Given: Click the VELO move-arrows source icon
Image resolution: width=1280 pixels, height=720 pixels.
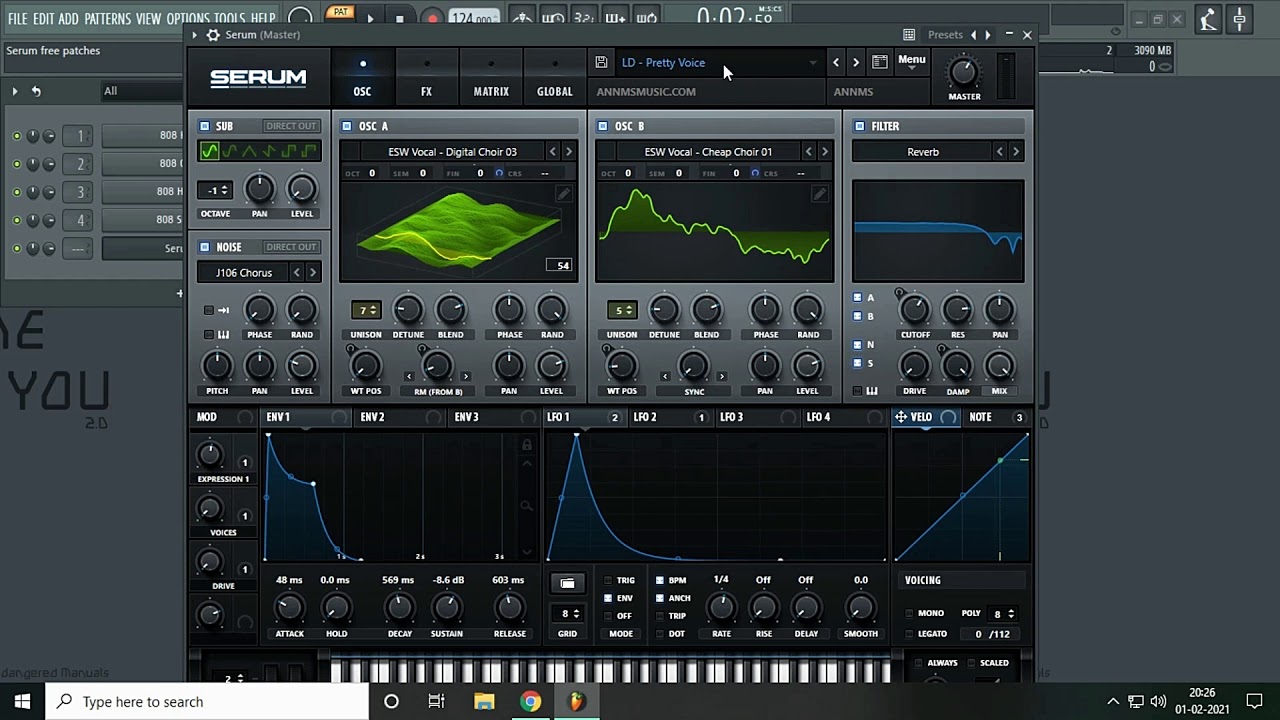Looking at the screenshot, I should 901,417.
